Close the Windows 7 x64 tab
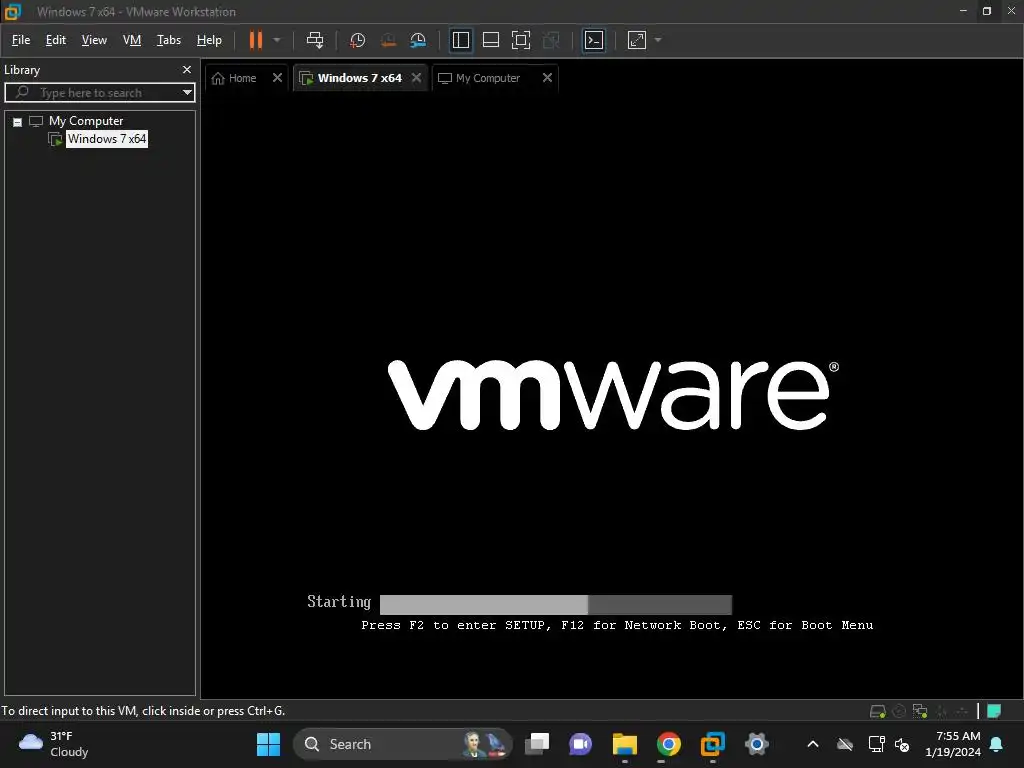The height and width of the screenshot is (768, 1024). pos(416,78)
